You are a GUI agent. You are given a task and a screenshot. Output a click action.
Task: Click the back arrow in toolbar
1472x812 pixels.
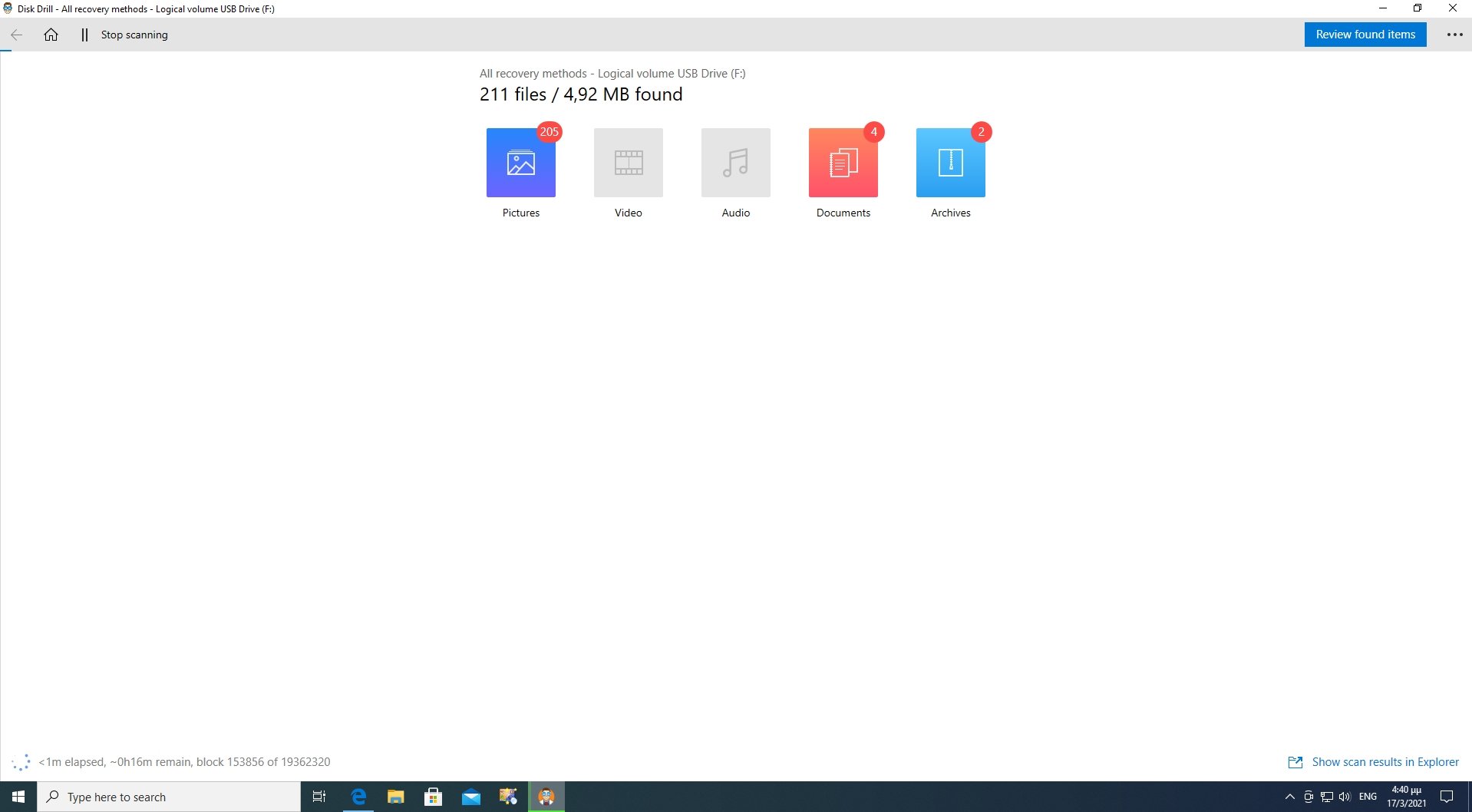point(16,35)
